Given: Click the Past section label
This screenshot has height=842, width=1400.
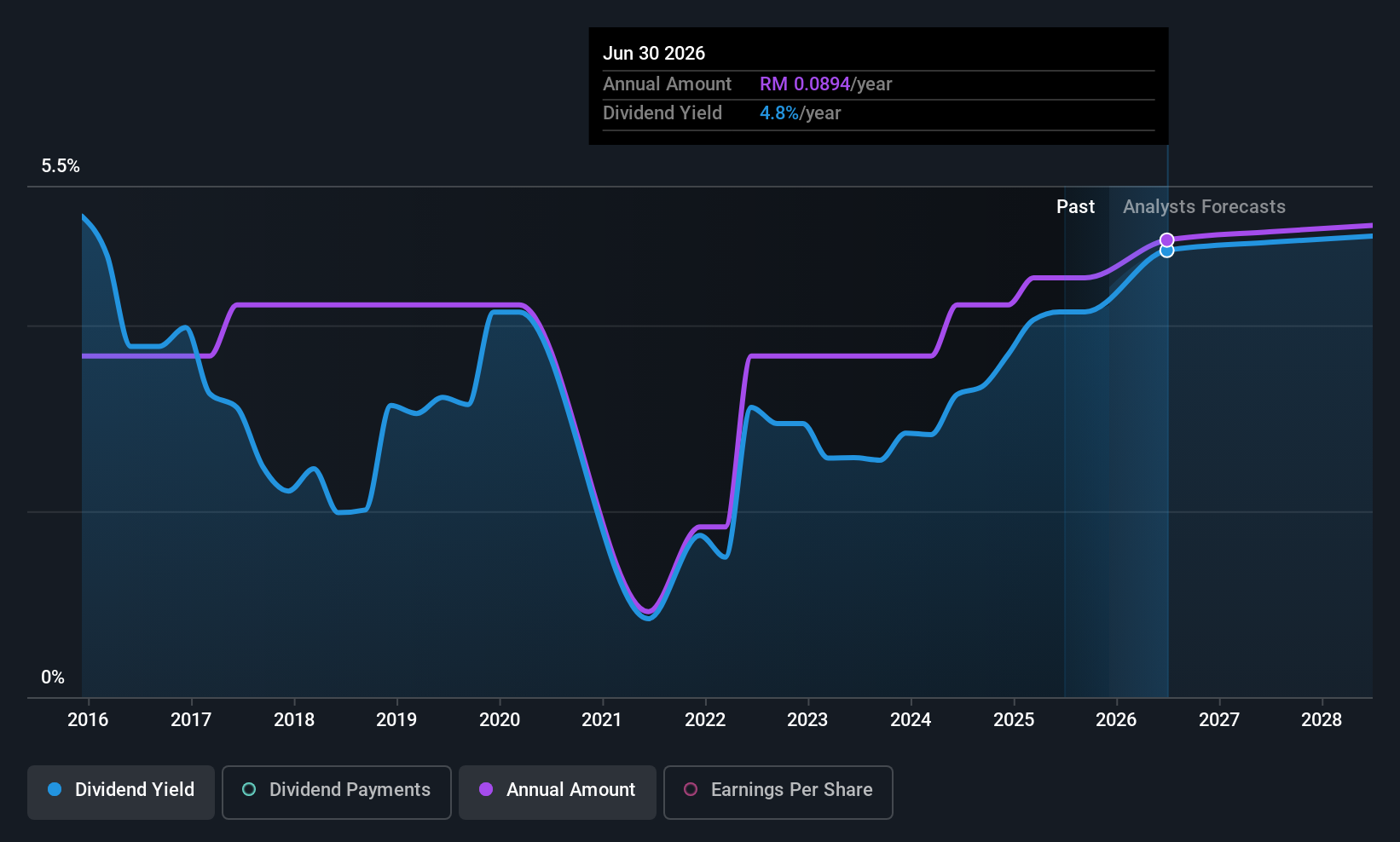Looking at the screenshot, I should pos(1075,207).
